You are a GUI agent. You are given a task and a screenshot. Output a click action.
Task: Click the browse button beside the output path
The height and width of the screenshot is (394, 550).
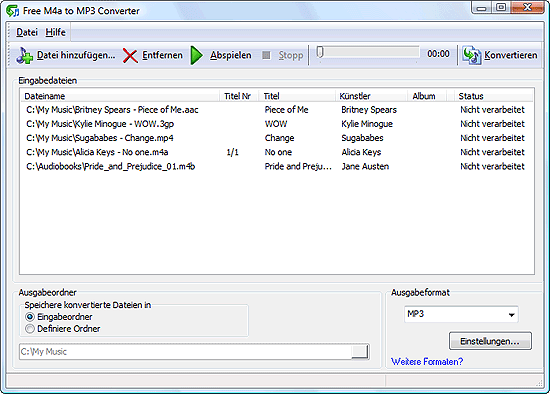coord(360,351)
